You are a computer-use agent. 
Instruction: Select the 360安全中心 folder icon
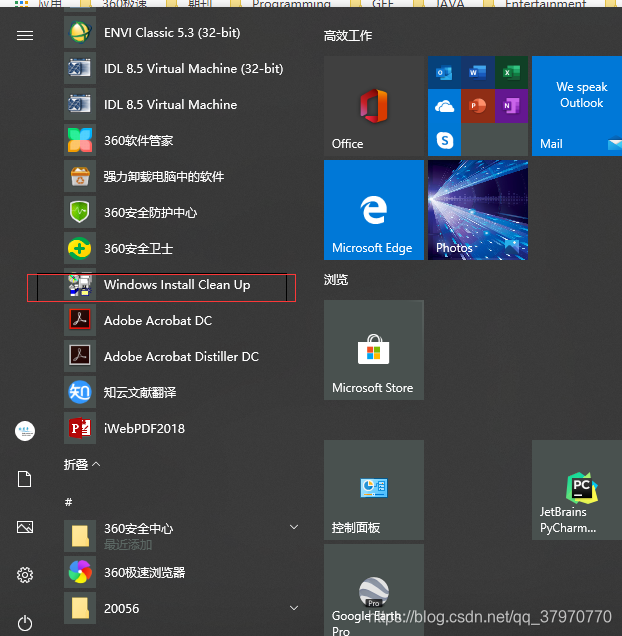point(80,536)
